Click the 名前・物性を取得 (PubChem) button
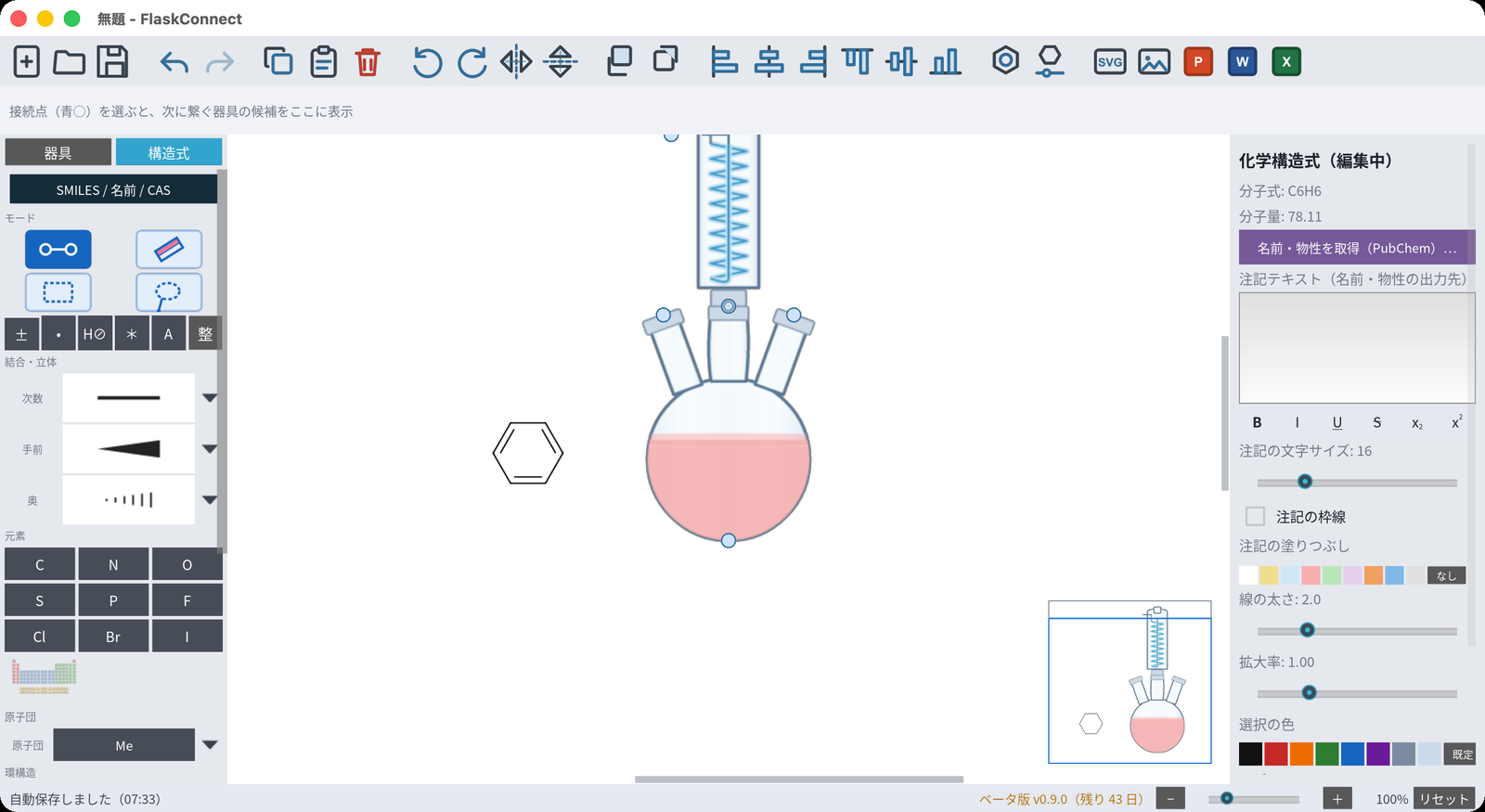This screenshot has width=1485, height=812. 1357,248
